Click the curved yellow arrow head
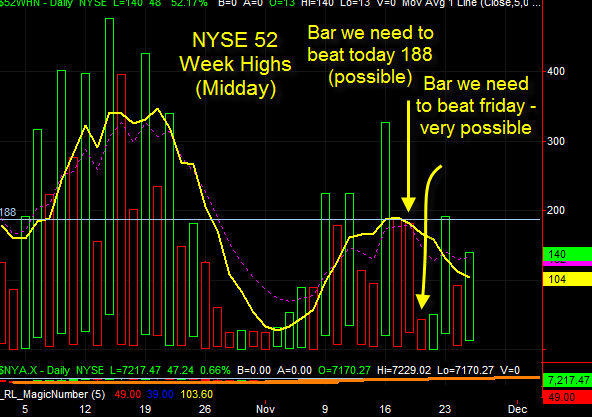 pyautogui.click(x=422, y=302)
